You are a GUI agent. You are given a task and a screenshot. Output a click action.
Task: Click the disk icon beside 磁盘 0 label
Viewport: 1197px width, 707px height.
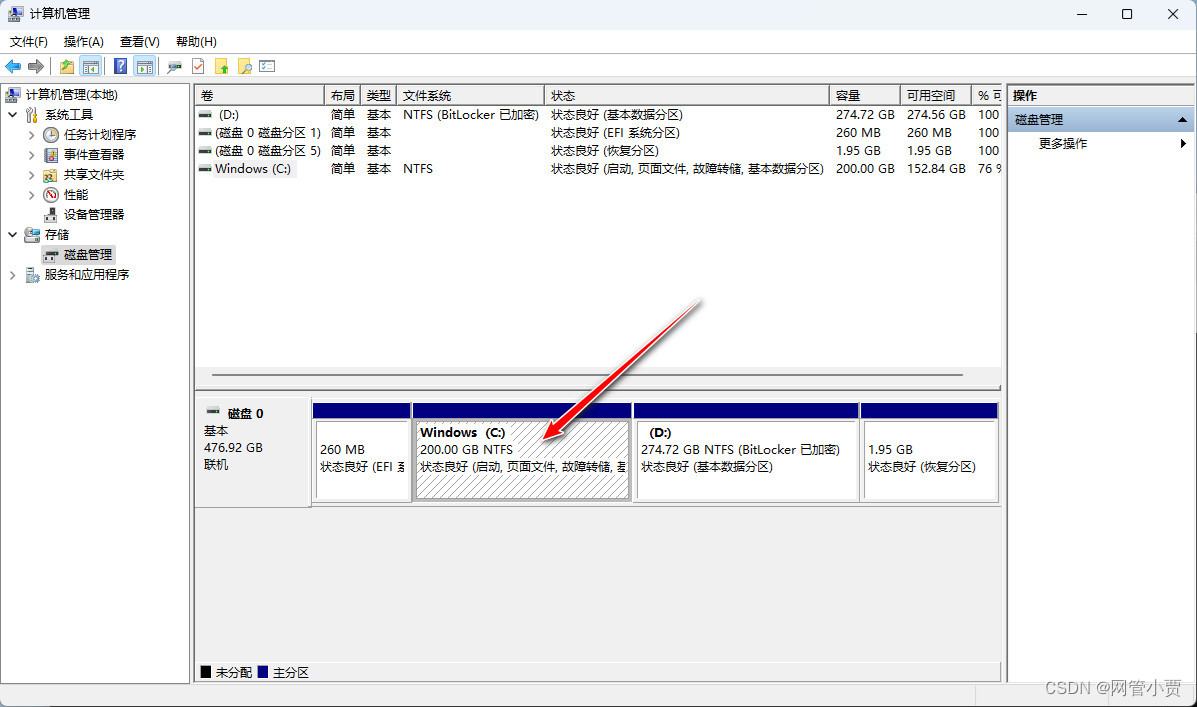coord(213,411)
